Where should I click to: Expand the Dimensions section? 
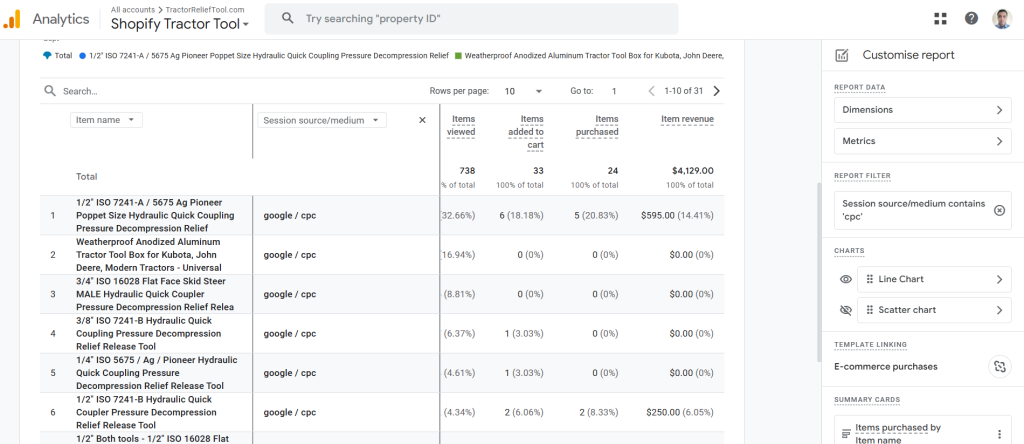[923, 110]
